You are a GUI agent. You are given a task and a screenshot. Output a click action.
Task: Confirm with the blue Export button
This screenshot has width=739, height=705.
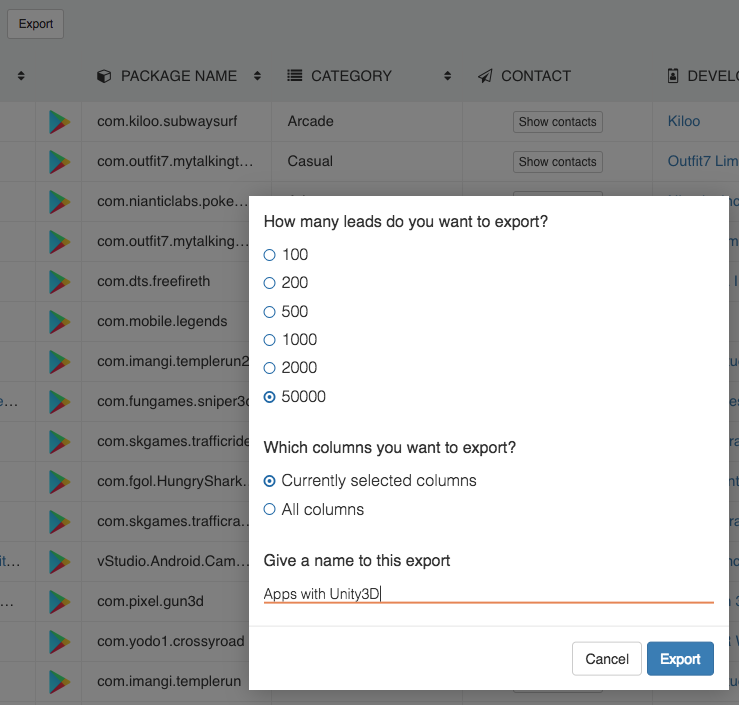click(x=680, y=658)
